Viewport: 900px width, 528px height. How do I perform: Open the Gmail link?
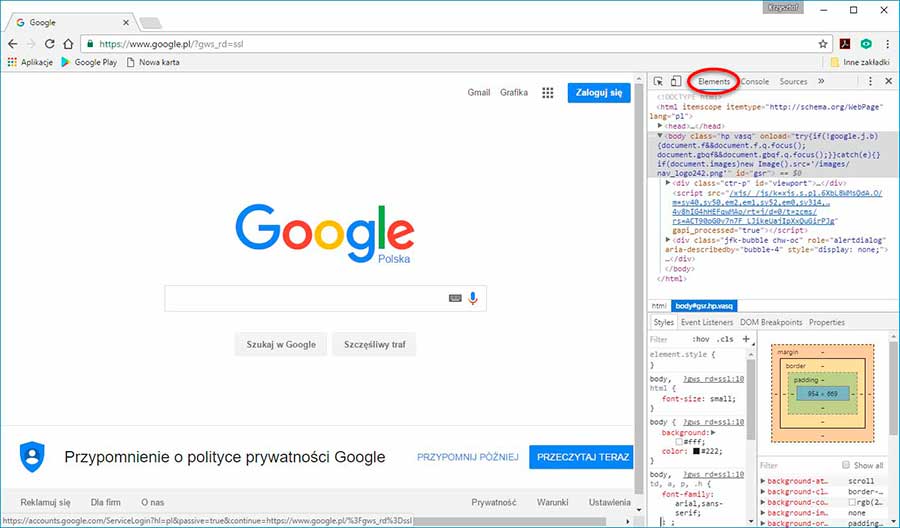pyautogui.click(x=479, y=92)
